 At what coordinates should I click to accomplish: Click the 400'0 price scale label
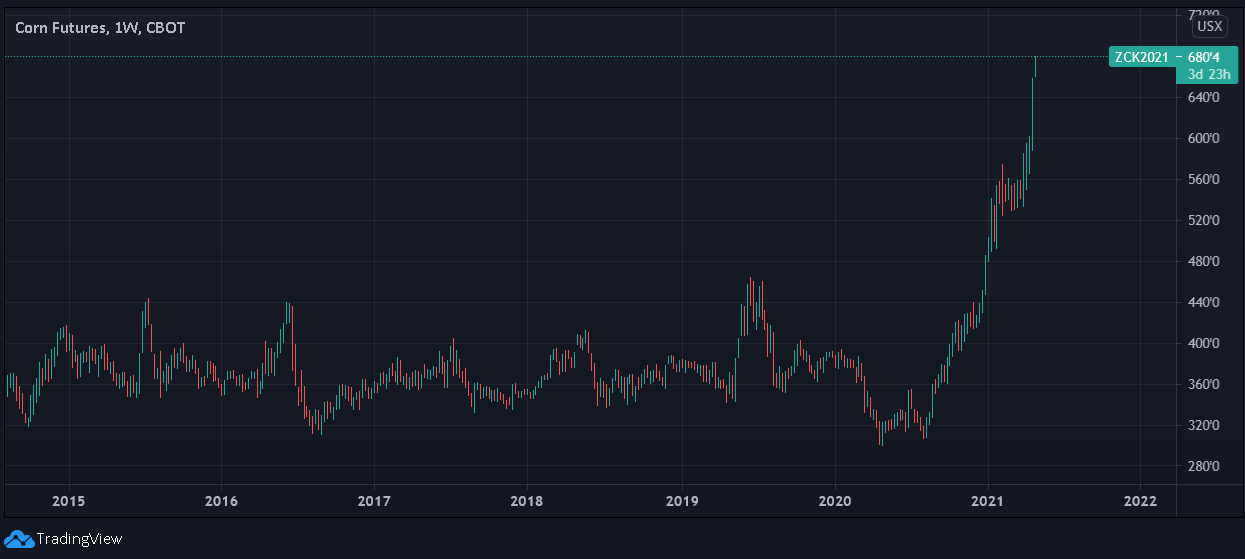1204,343
